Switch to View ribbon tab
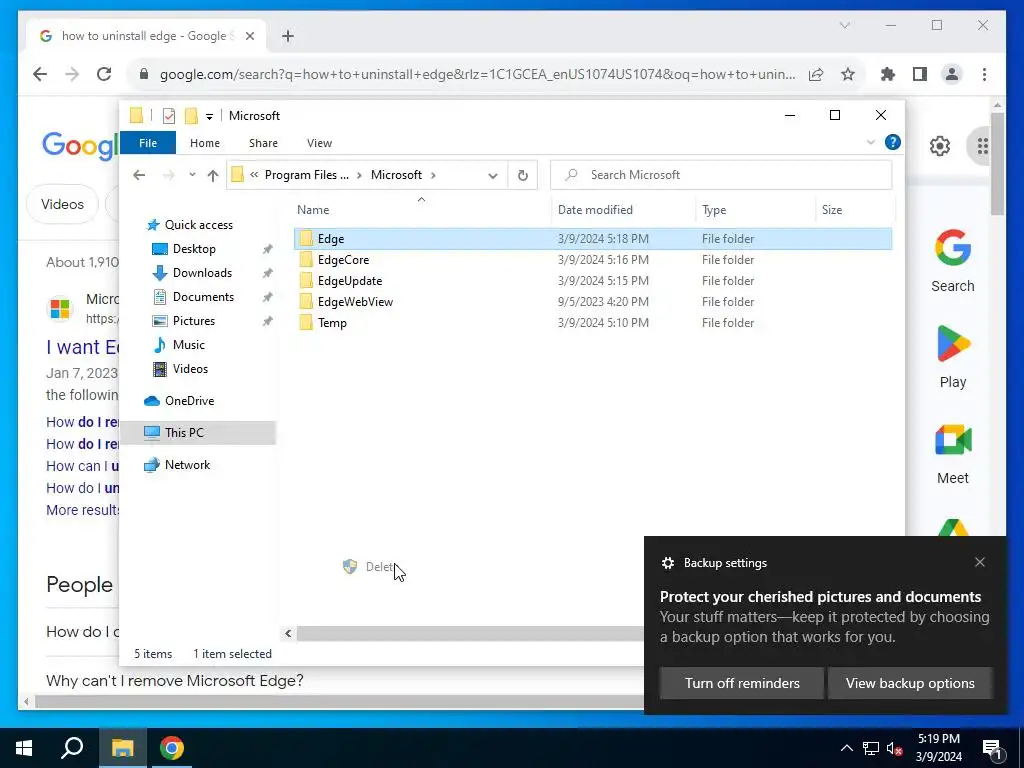 pyautogui.click(x=319, y=143)
